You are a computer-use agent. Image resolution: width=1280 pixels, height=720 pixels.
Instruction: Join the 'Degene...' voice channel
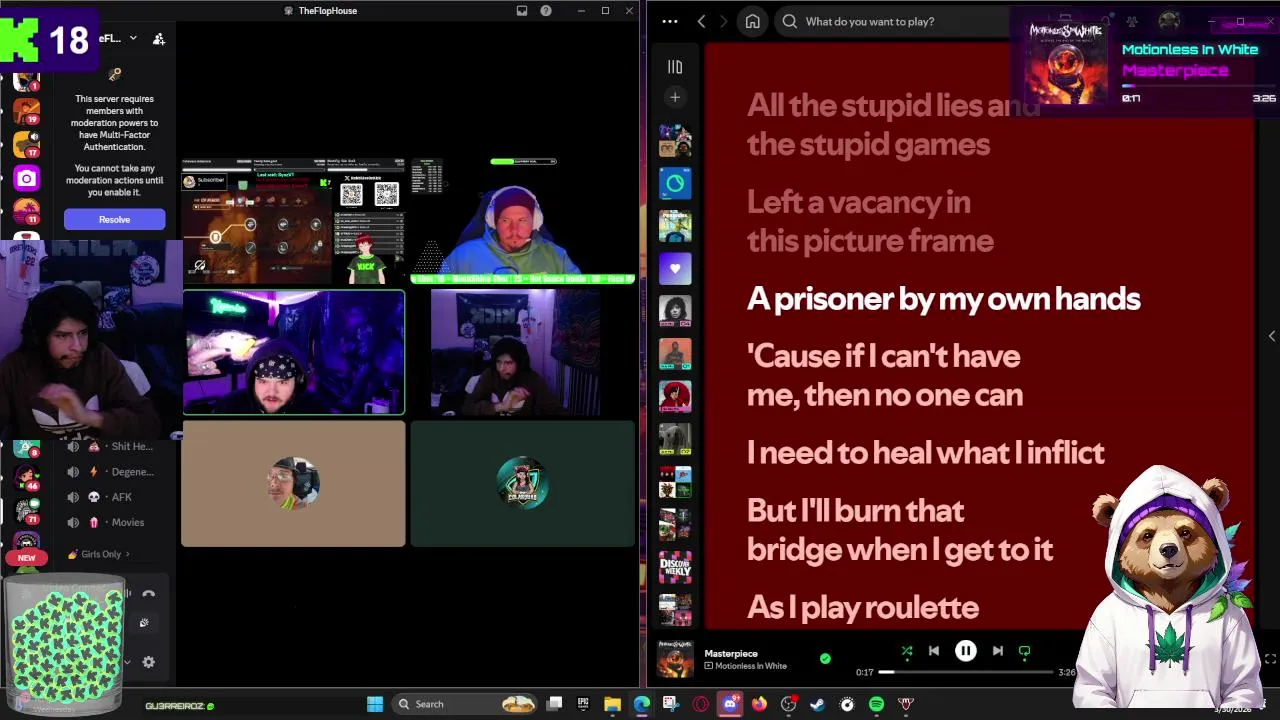(x=110, y=472)
